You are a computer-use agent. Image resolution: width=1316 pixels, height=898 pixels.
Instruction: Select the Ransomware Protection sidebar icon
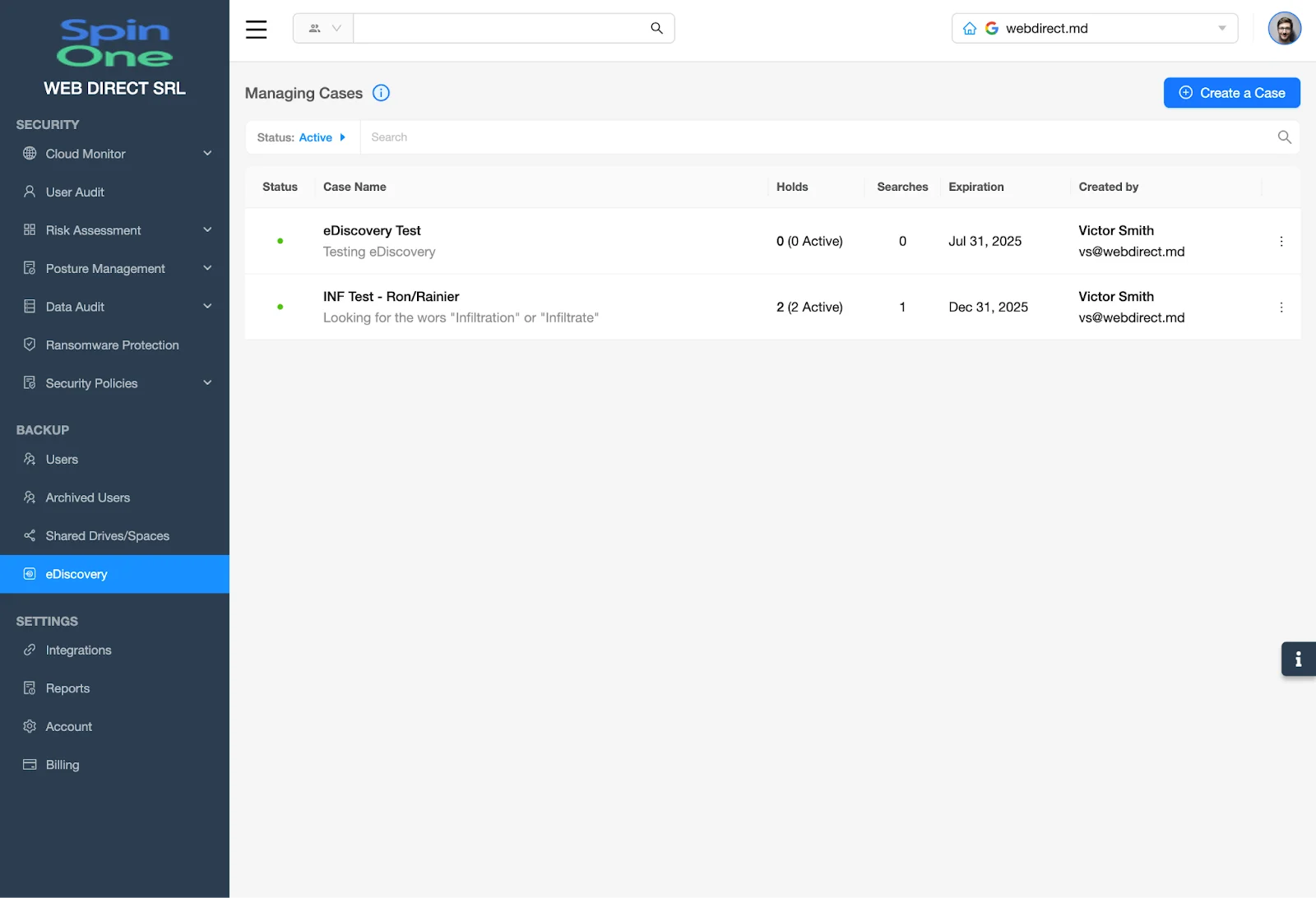tap(30, 345)
